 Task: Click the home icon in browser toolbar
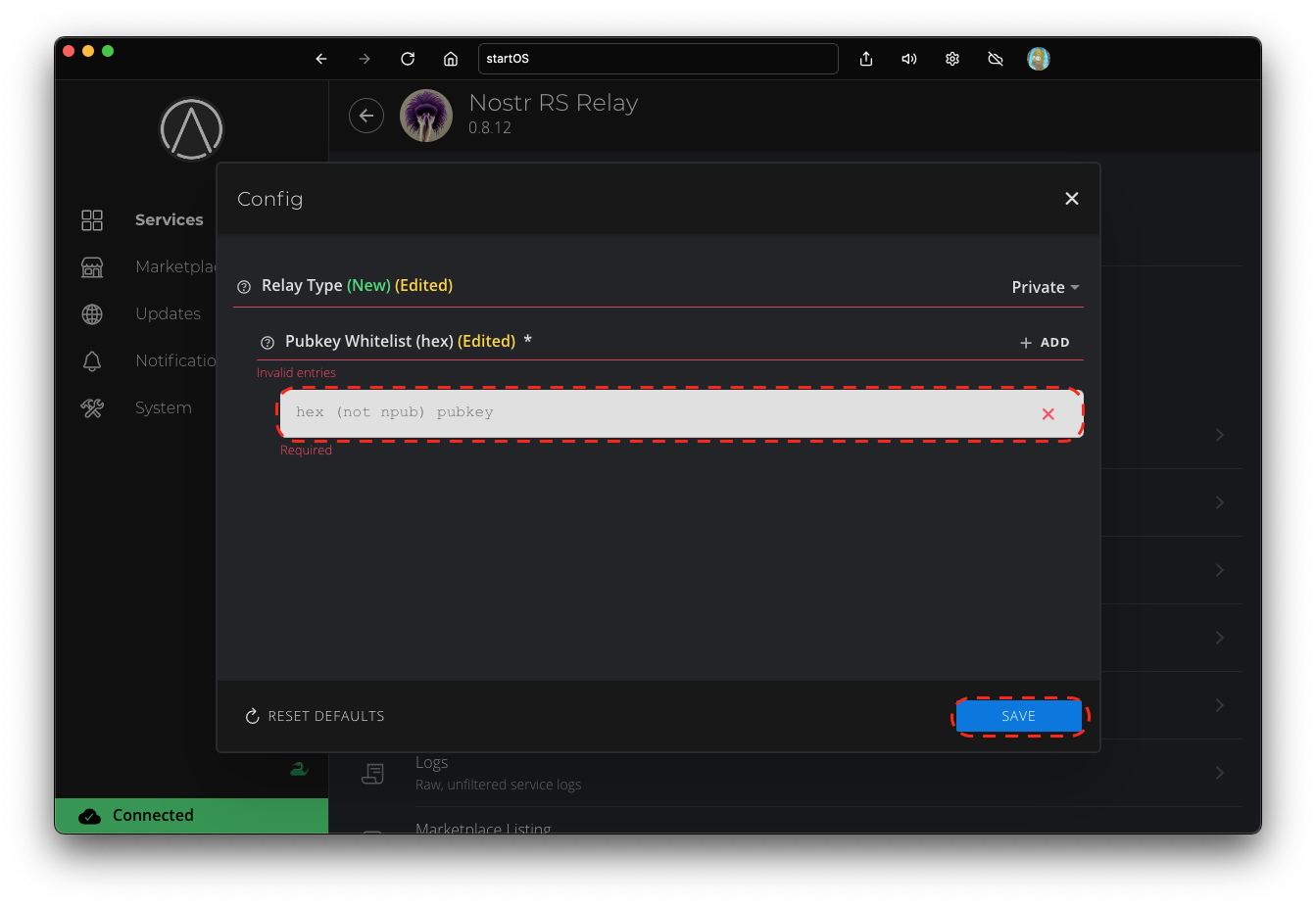pyautogui.click(x=450, y=59)
